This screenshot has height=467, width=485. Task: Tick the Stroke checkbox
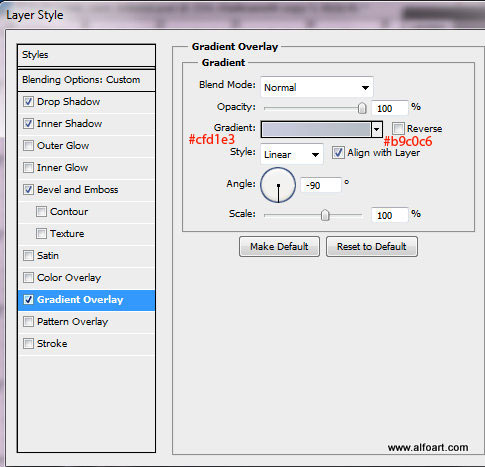click(x=28, y=343)
